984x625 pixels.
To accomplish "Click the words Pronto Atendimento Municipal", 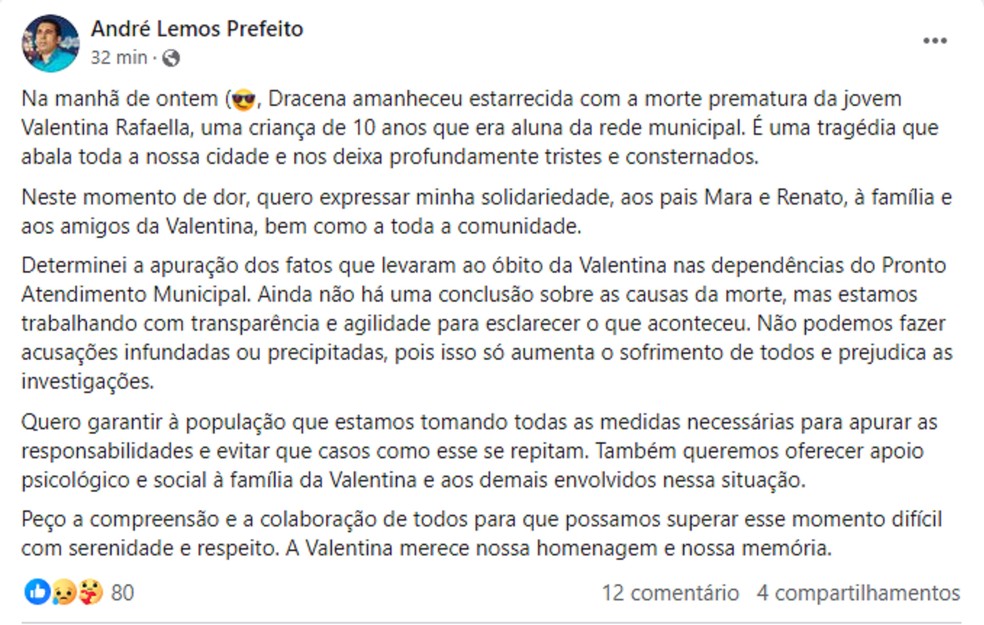I will tap(484, 280).
